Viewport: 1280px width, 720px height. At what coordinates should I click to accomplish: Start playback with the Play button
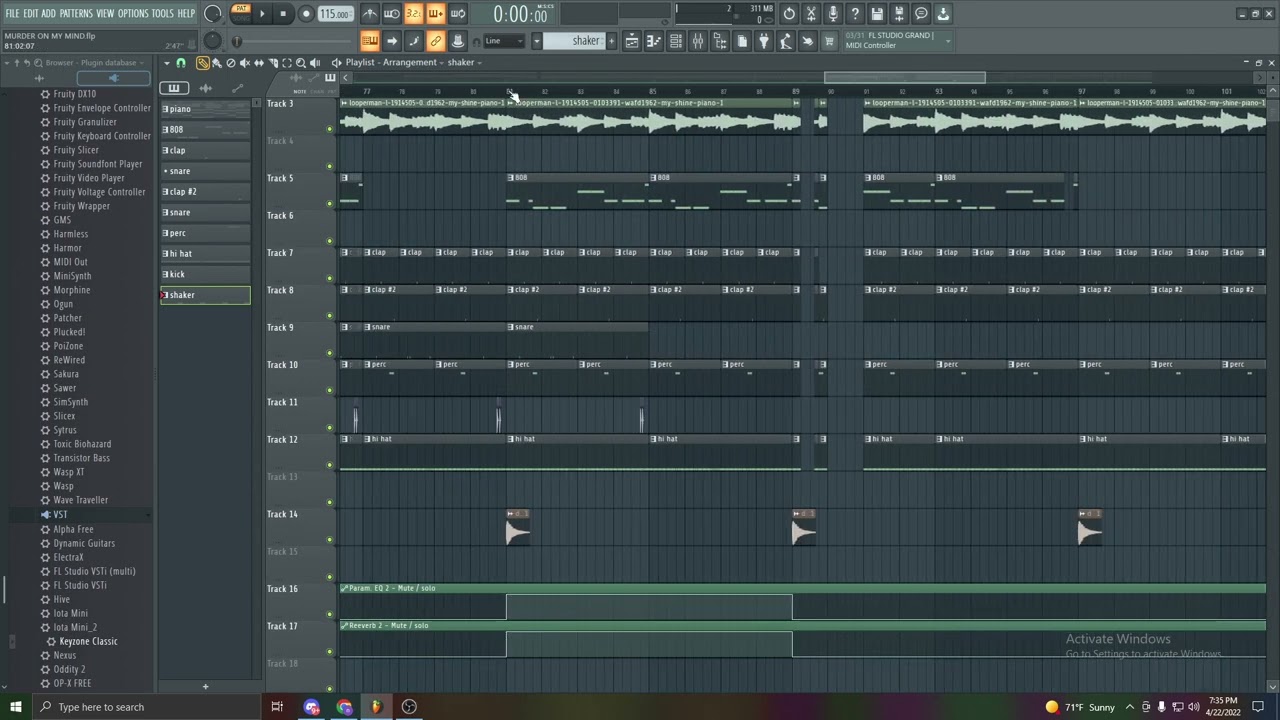click(x=262, y=14)
